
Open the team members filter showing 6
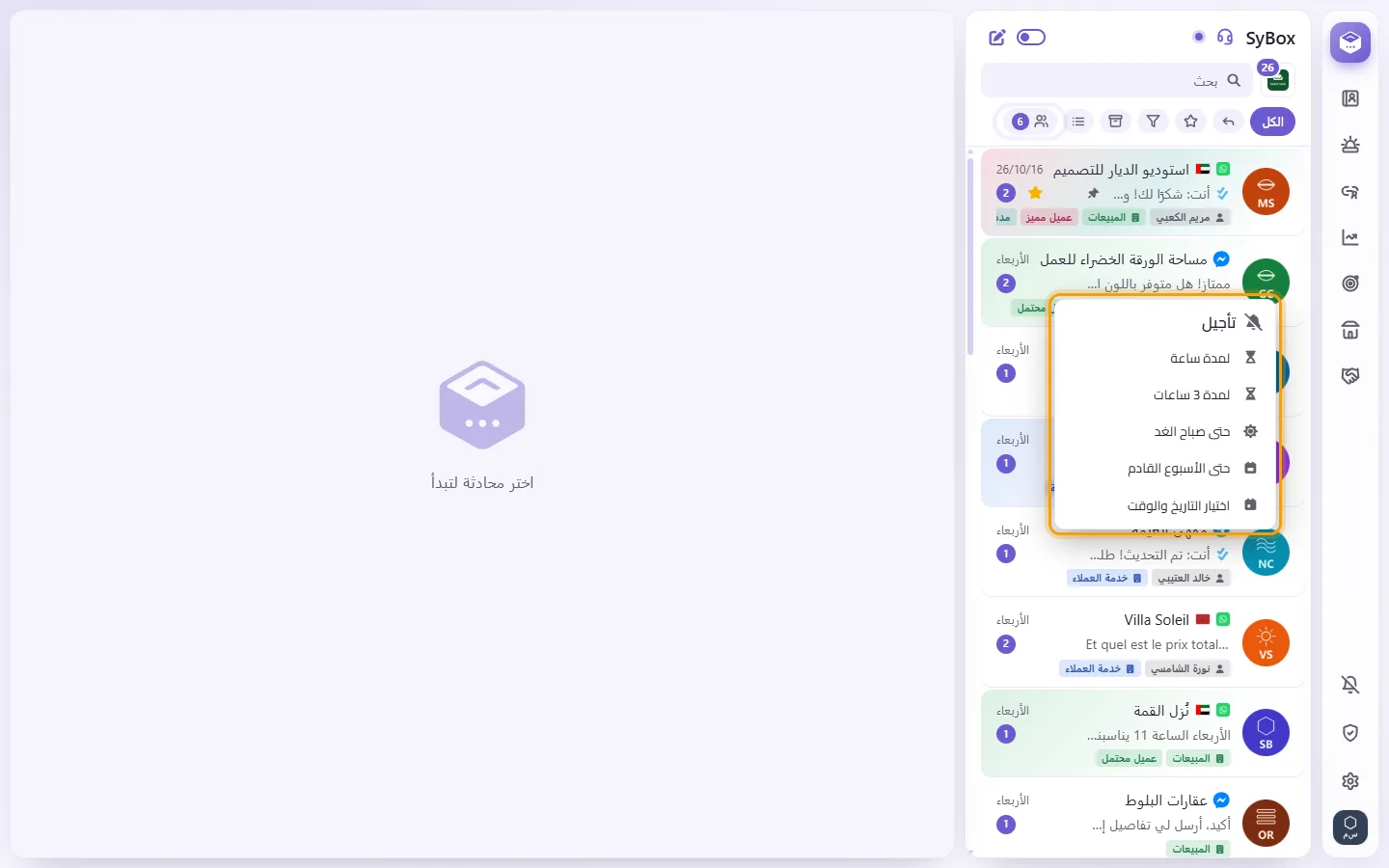tap(1030, 122)
